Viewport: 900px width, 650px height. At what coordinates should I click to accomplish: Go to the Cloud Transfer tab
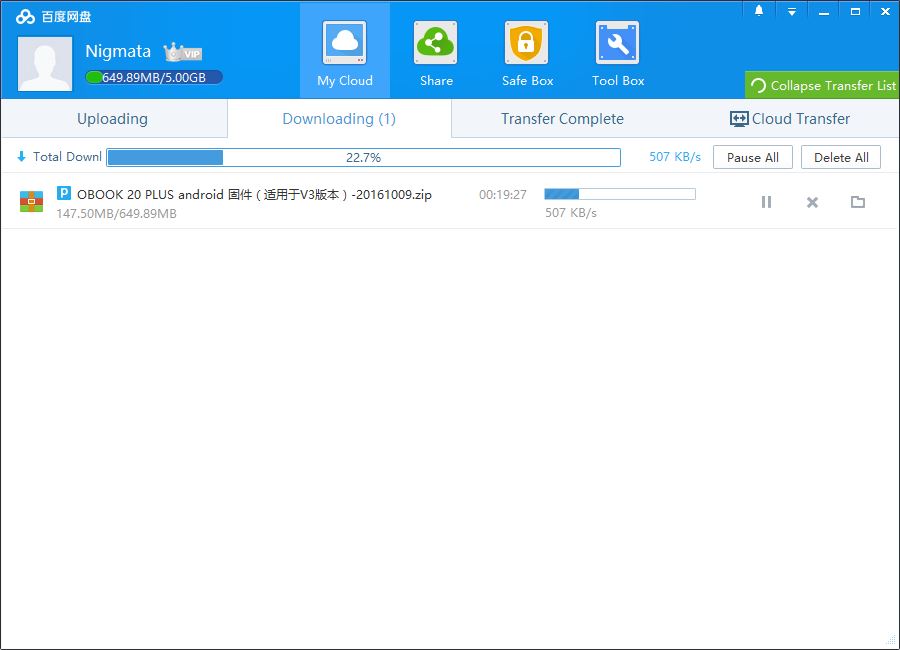click(x=789, y=119)
